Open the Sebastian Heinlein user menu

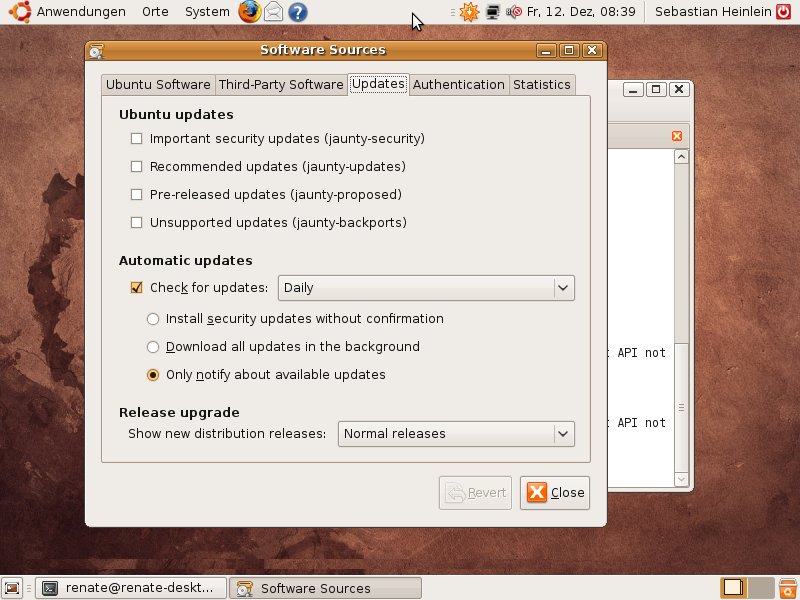pyautogui.click(x=713, y=12)
